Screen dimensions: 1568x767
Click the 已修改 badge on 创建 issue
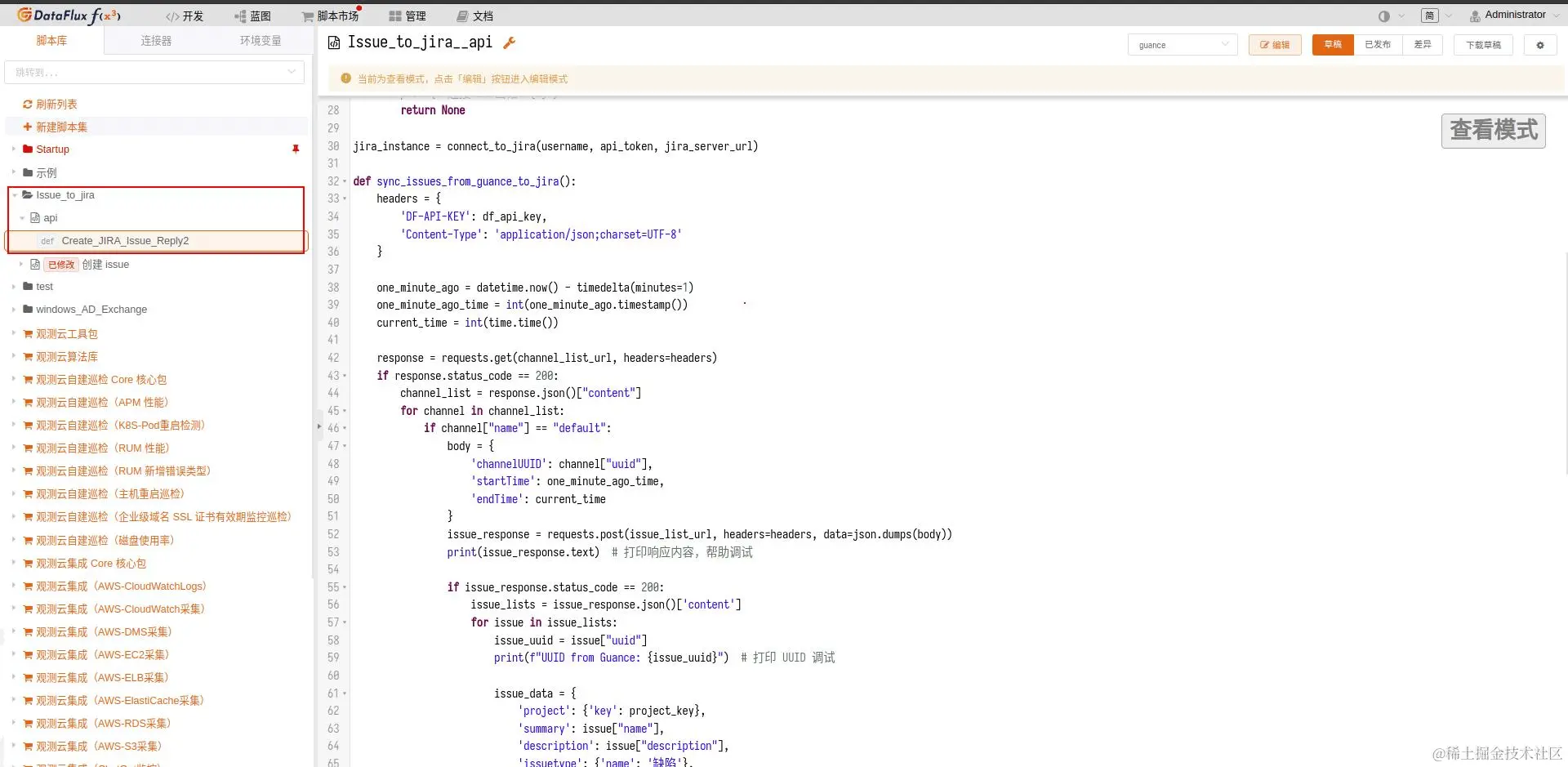pyautogui.click(x=61, y=265)
